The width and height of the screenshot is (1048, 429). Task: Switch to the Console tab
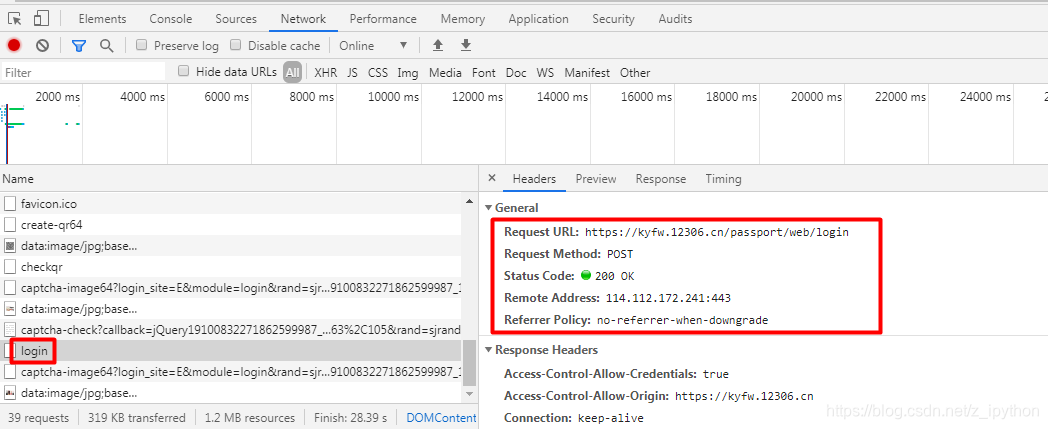(x=170, y=19)
